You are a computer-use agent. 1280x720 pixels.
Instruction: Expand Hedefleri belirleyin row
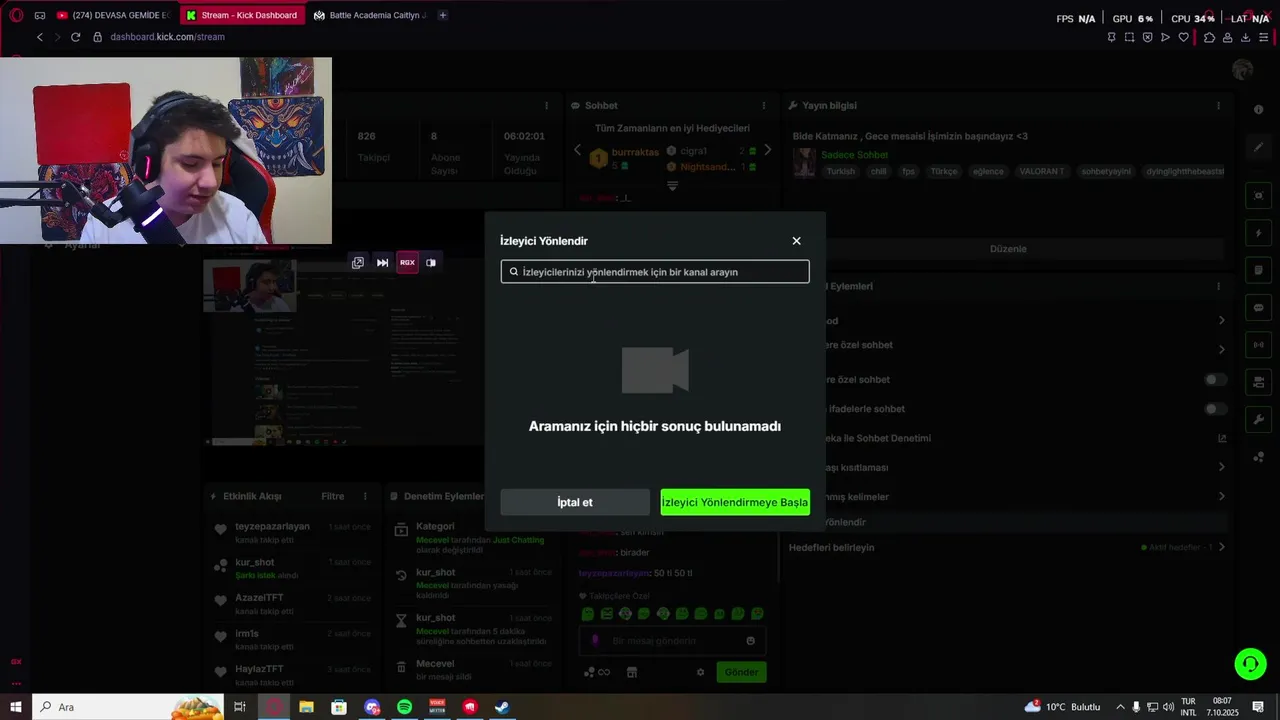1006,547
